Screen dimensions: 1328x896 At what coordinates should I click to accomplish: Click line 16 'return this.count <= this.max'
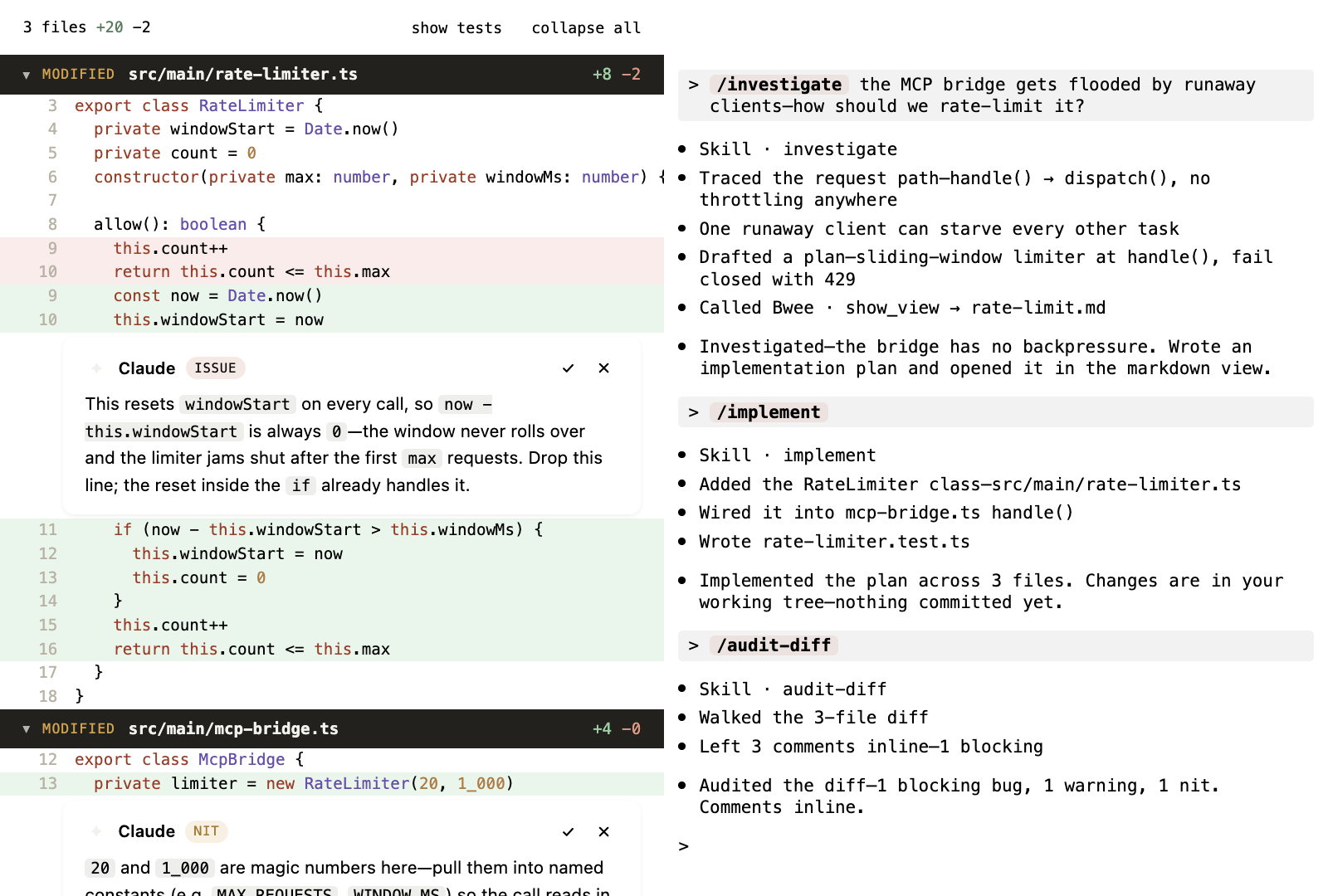332,650
